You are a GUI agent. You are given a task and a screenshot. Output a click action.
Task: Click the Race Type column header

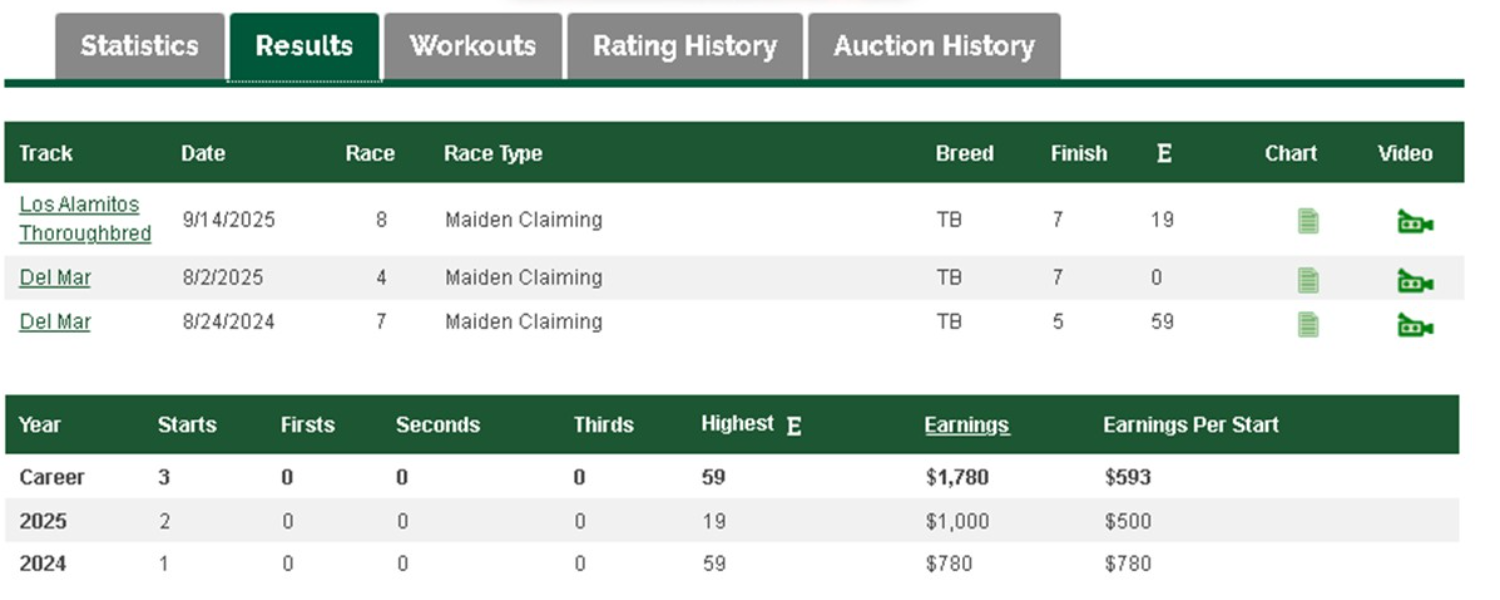pos(493,154)
